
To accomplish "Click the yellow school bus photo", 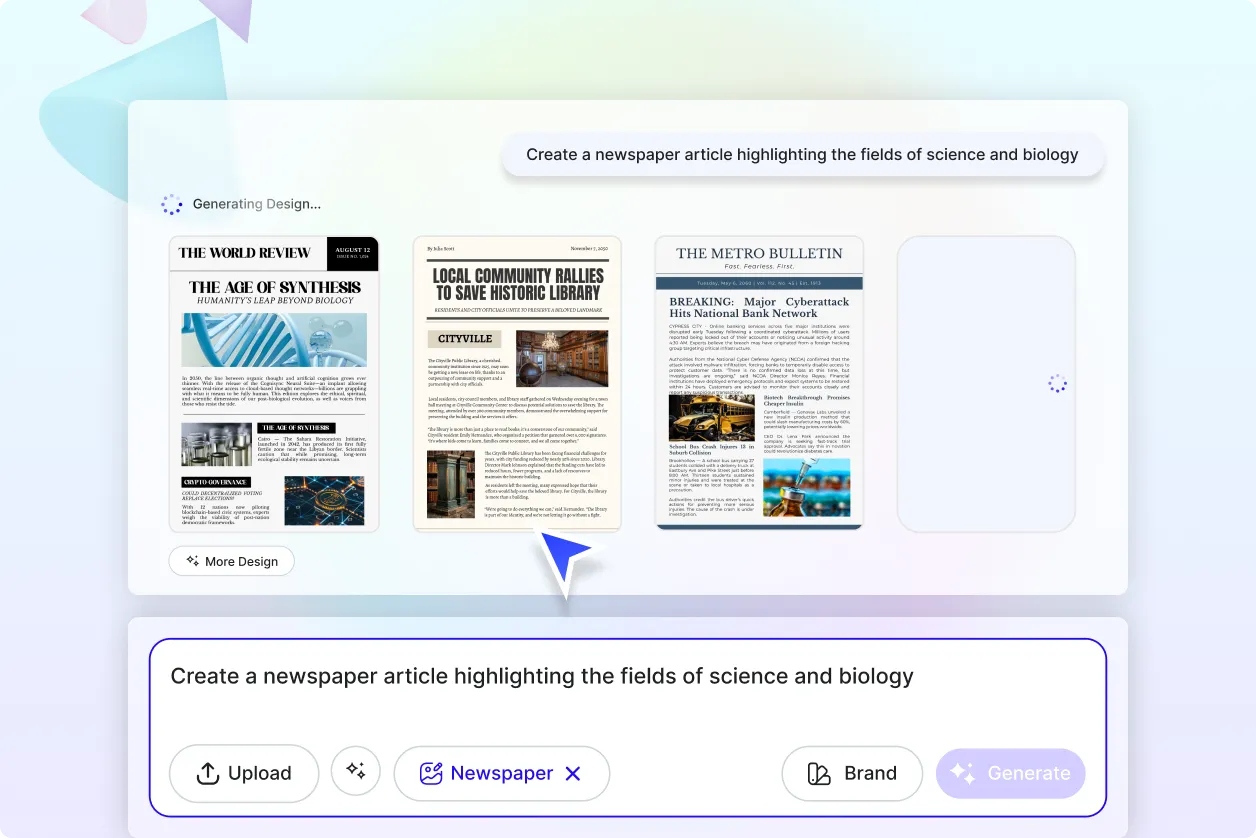I will pos(711,417).
